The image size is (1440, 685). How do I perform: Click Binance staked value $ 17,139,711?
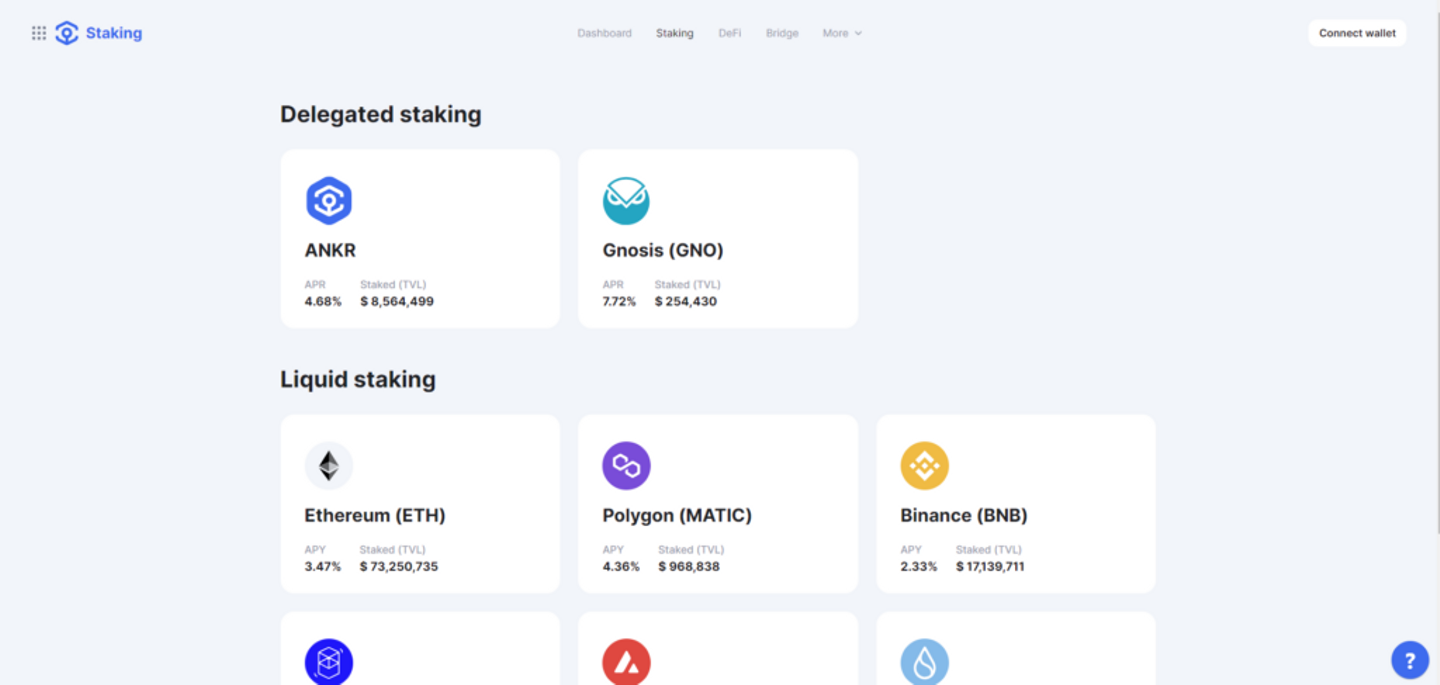tap(990, 566)
